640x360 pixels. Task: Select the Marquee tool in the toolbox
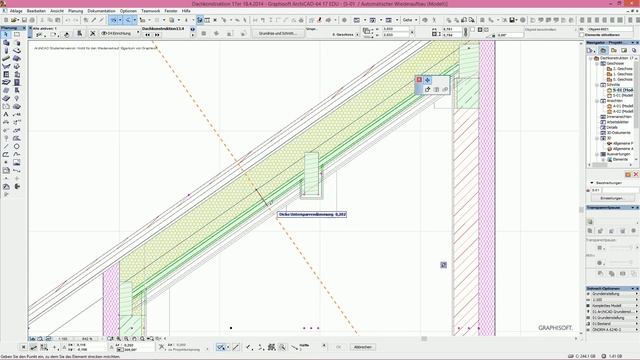17,35
